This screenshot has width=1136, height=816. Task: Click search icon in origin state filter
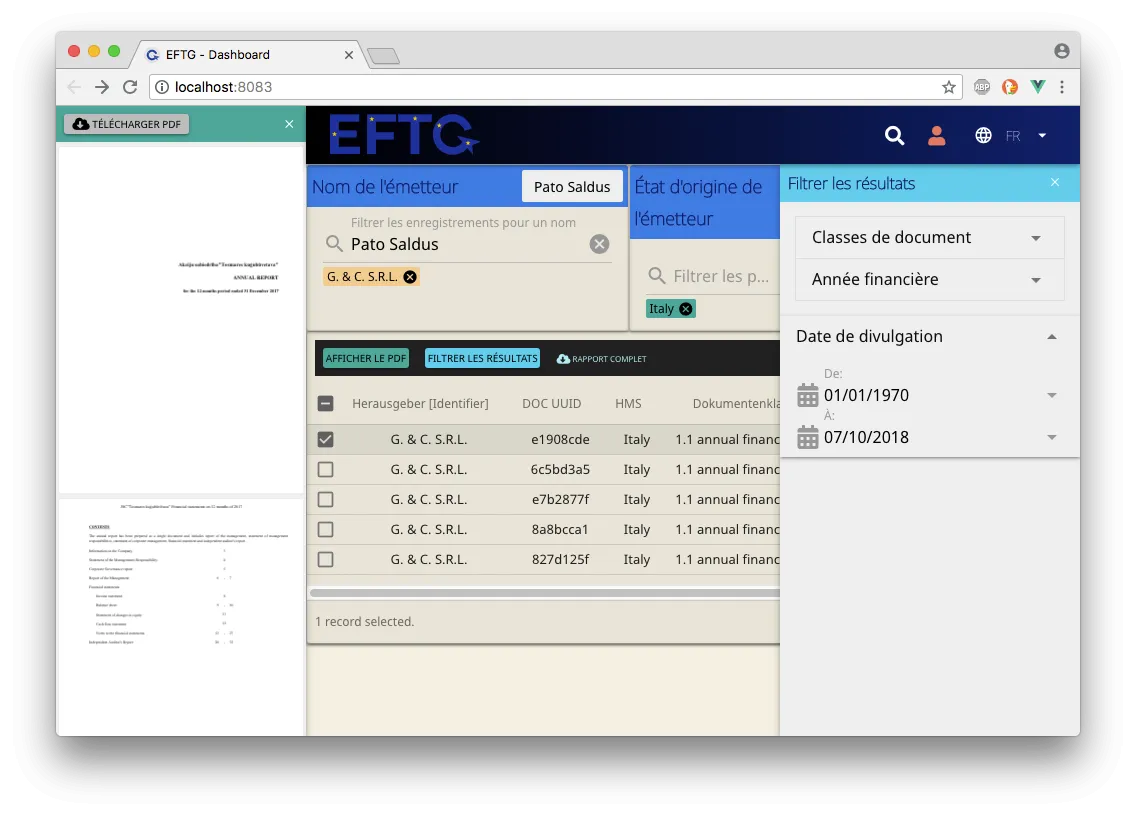click(x=656, y=275)
